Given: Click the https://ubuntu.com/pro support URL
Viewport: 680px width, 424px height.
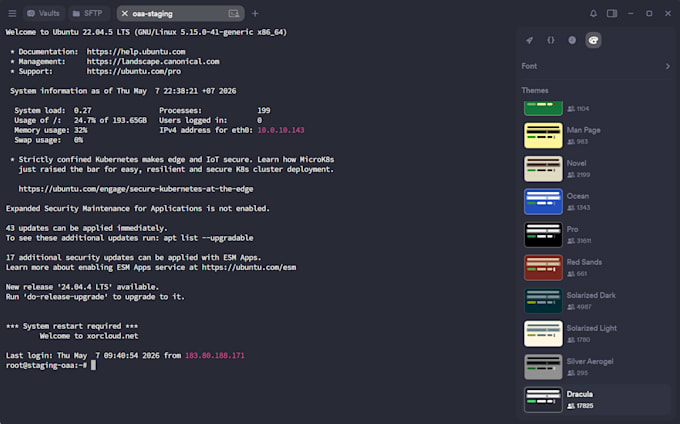Looking at the screenshot, I should click(134, 71).
